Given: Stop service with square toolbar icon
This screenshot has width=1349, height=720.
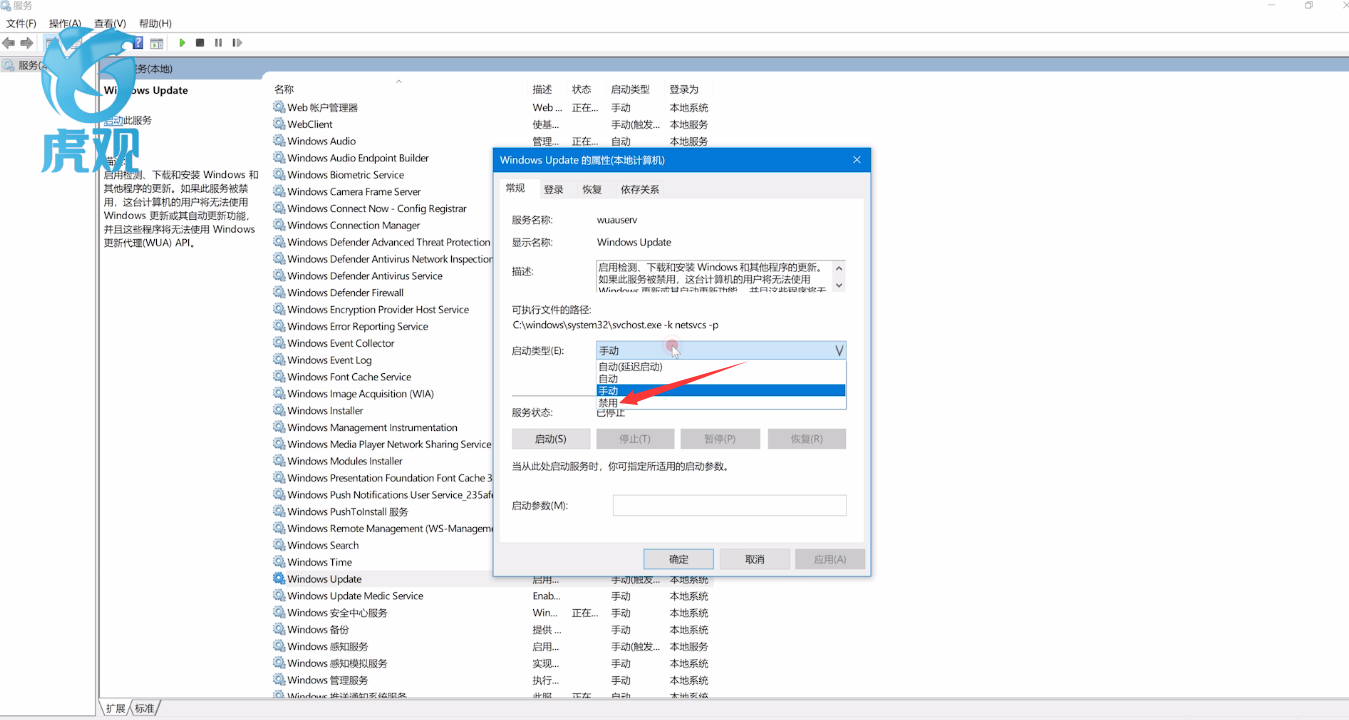Looking at the screenshot, I should coord(200,43).
